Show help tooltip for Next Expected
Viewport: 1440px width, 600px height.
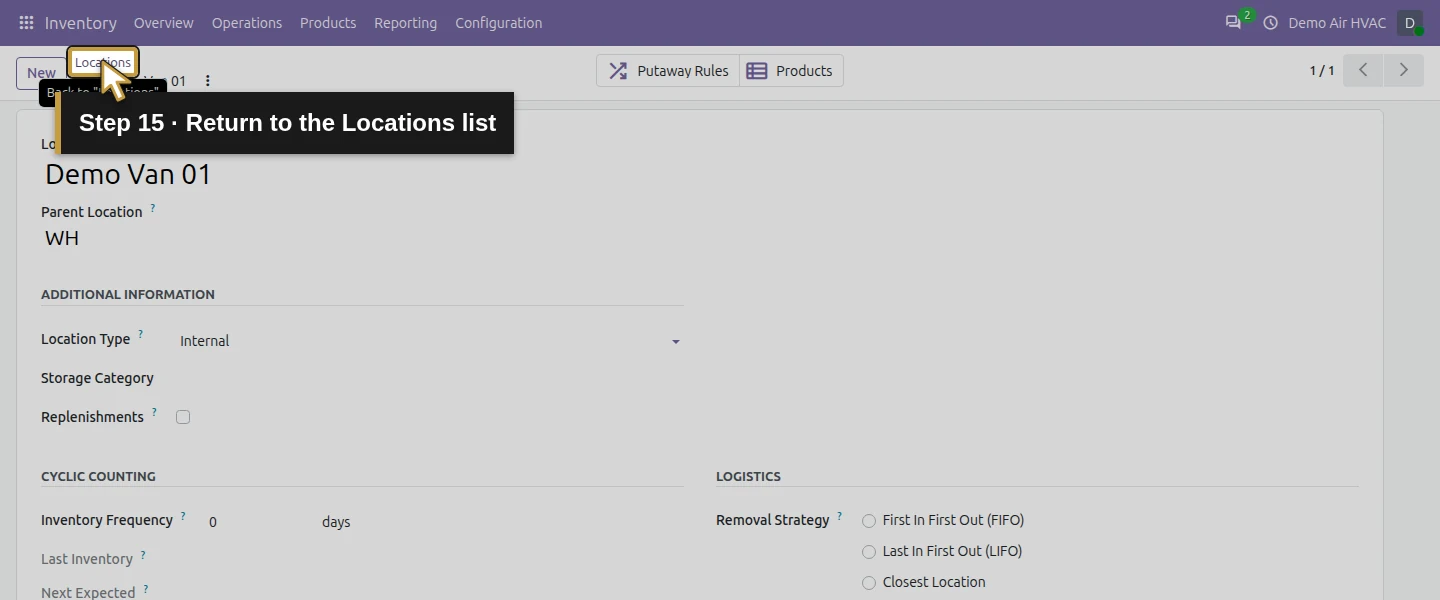point(145,589)
